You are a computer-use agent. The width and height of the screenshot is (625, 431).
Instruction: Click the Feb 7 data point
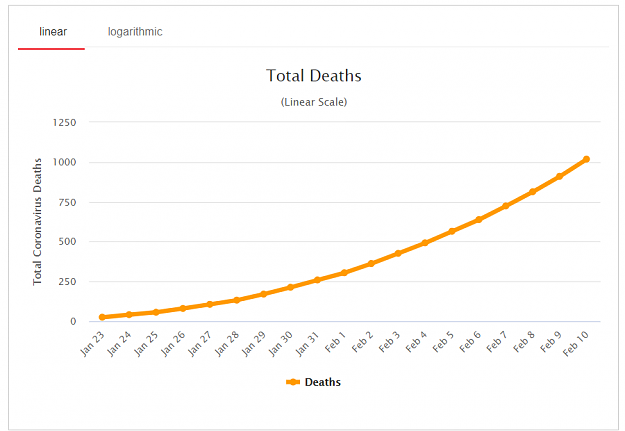click(505, 206)
